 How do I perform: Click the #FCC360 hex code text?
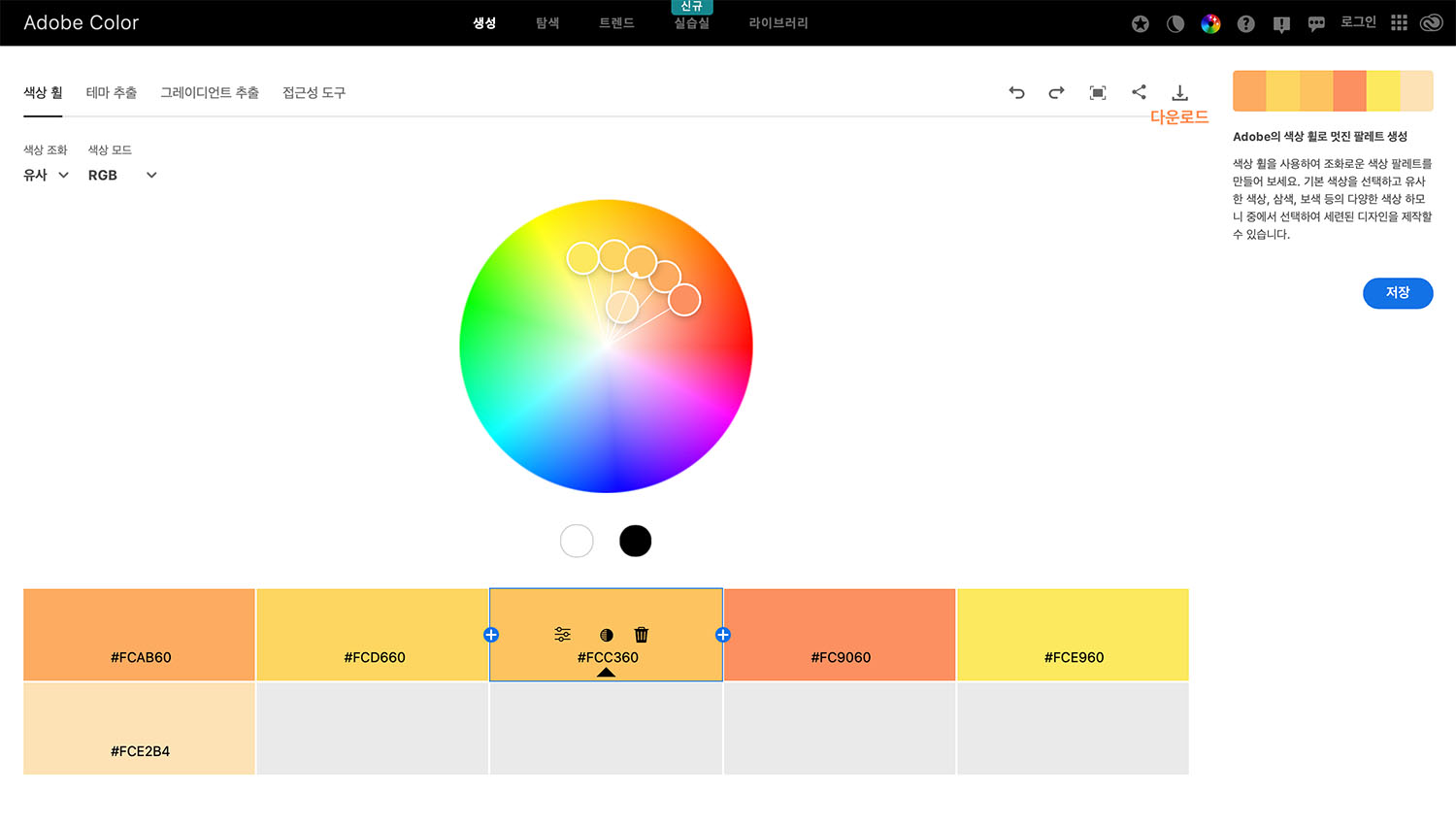[x=608, y=657]
